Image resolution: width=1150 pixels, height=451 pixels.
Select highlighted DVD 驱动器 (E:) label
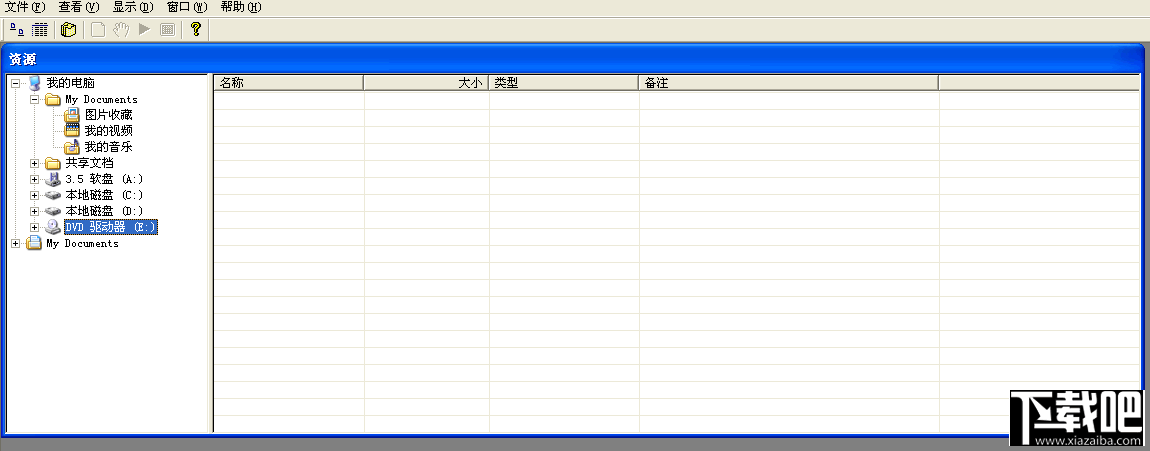pyautogui.click(x=111, y=227)
